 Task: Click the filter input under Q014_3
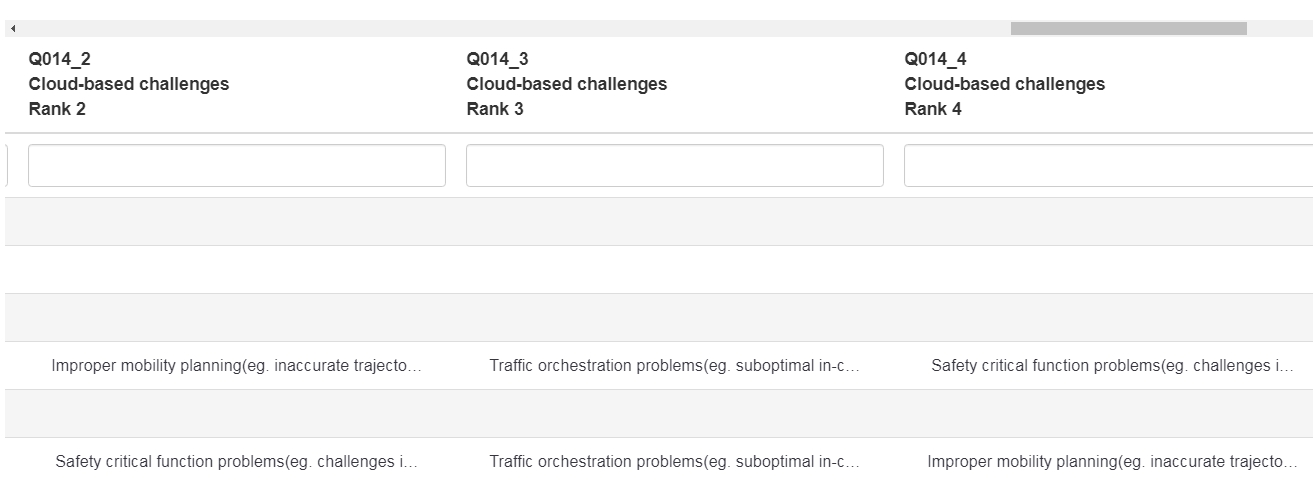pyautogui.click(x=675, y=166)
